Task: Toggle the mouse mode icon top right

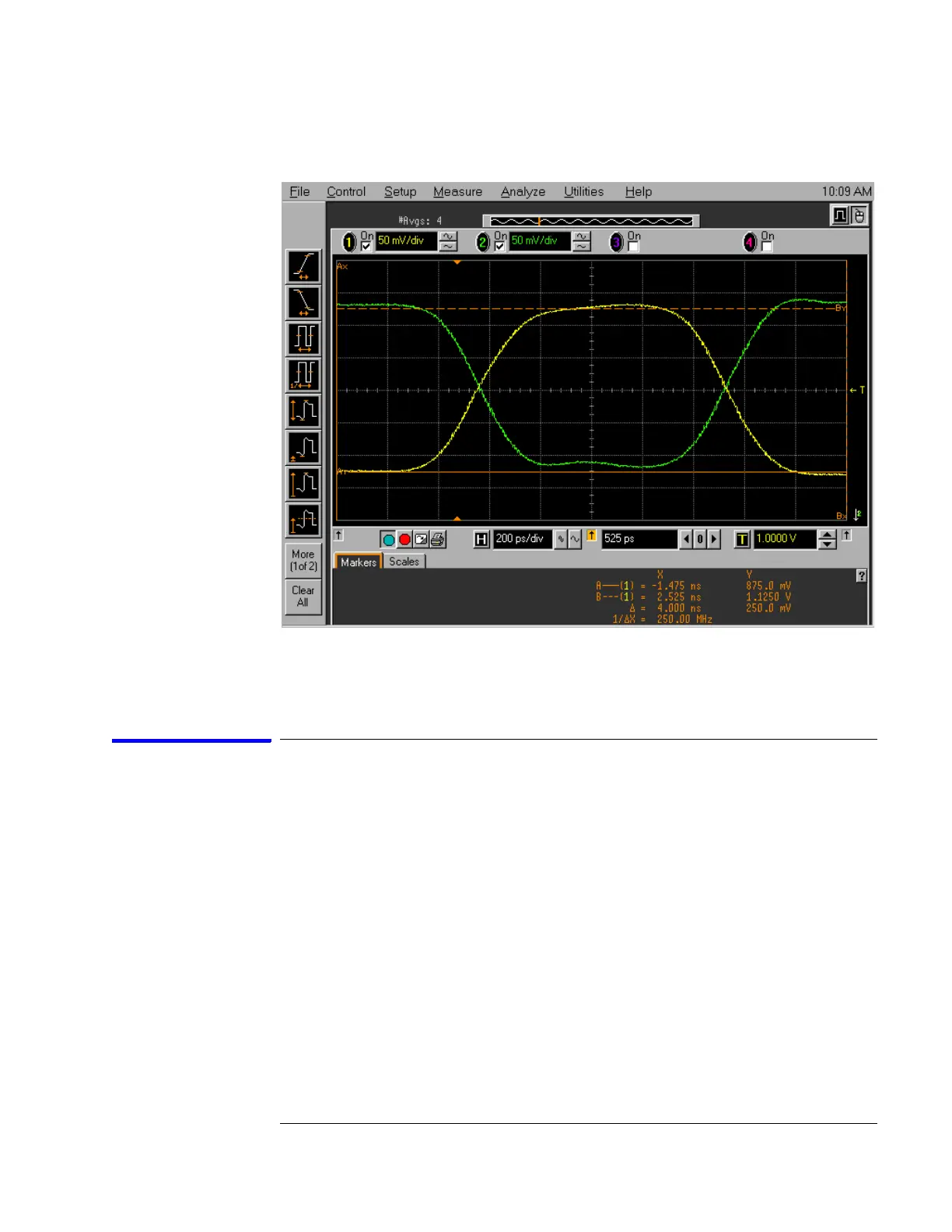Action: coord(859,215)
